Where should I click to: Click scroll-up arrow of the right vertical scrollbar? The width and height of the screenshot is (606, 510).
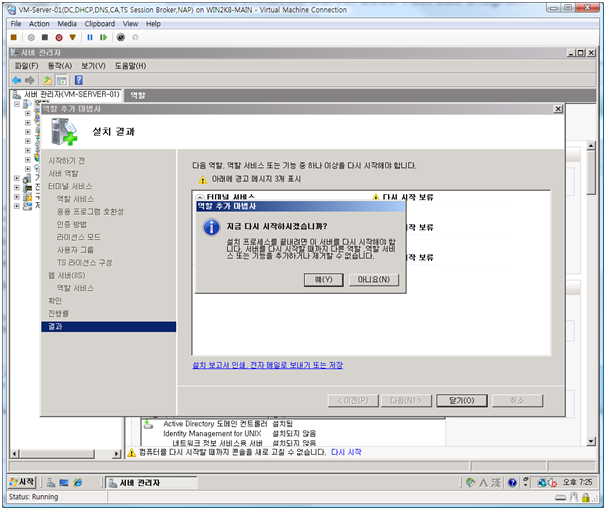click(x=591, y=146)
